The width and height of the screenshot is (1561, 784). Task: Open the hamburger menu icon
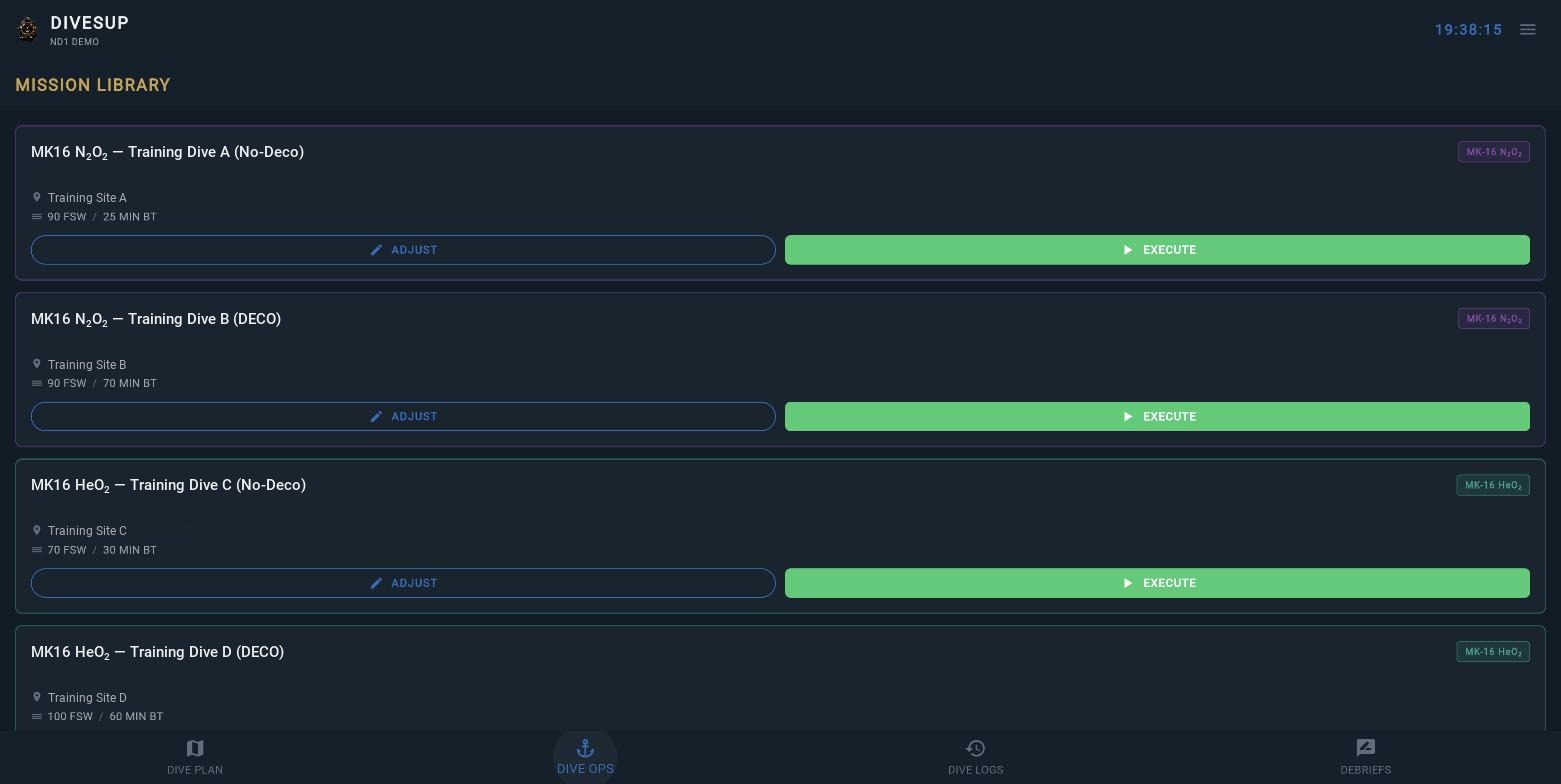point(1527,30)
